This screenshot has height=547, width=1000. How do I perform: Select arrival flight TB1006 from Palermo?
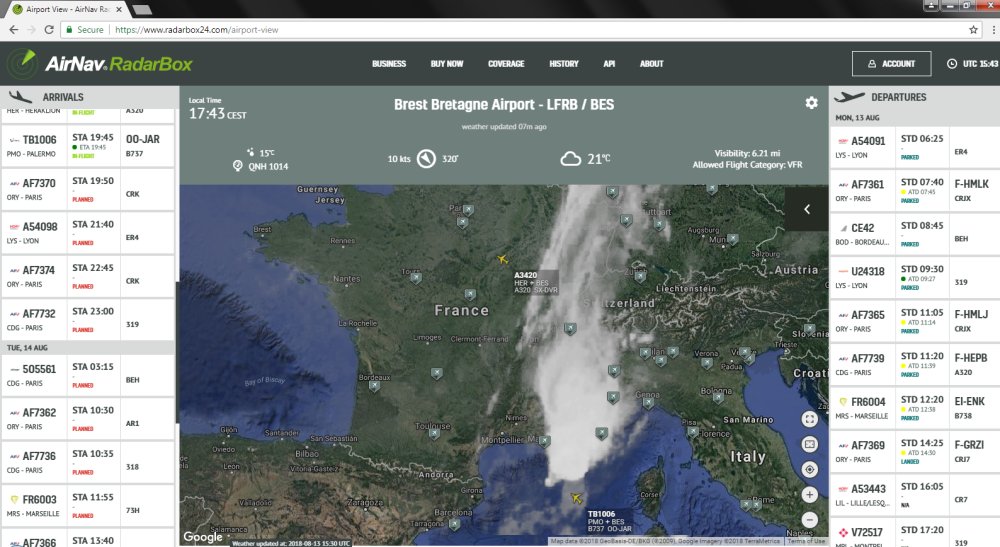pos(88,146)
